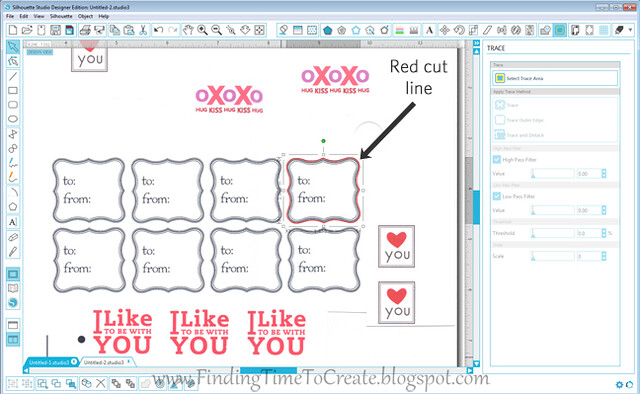Screen dimensions: 640x394
Task: Click Trace Outer Edge button
Action: (519, 120)
